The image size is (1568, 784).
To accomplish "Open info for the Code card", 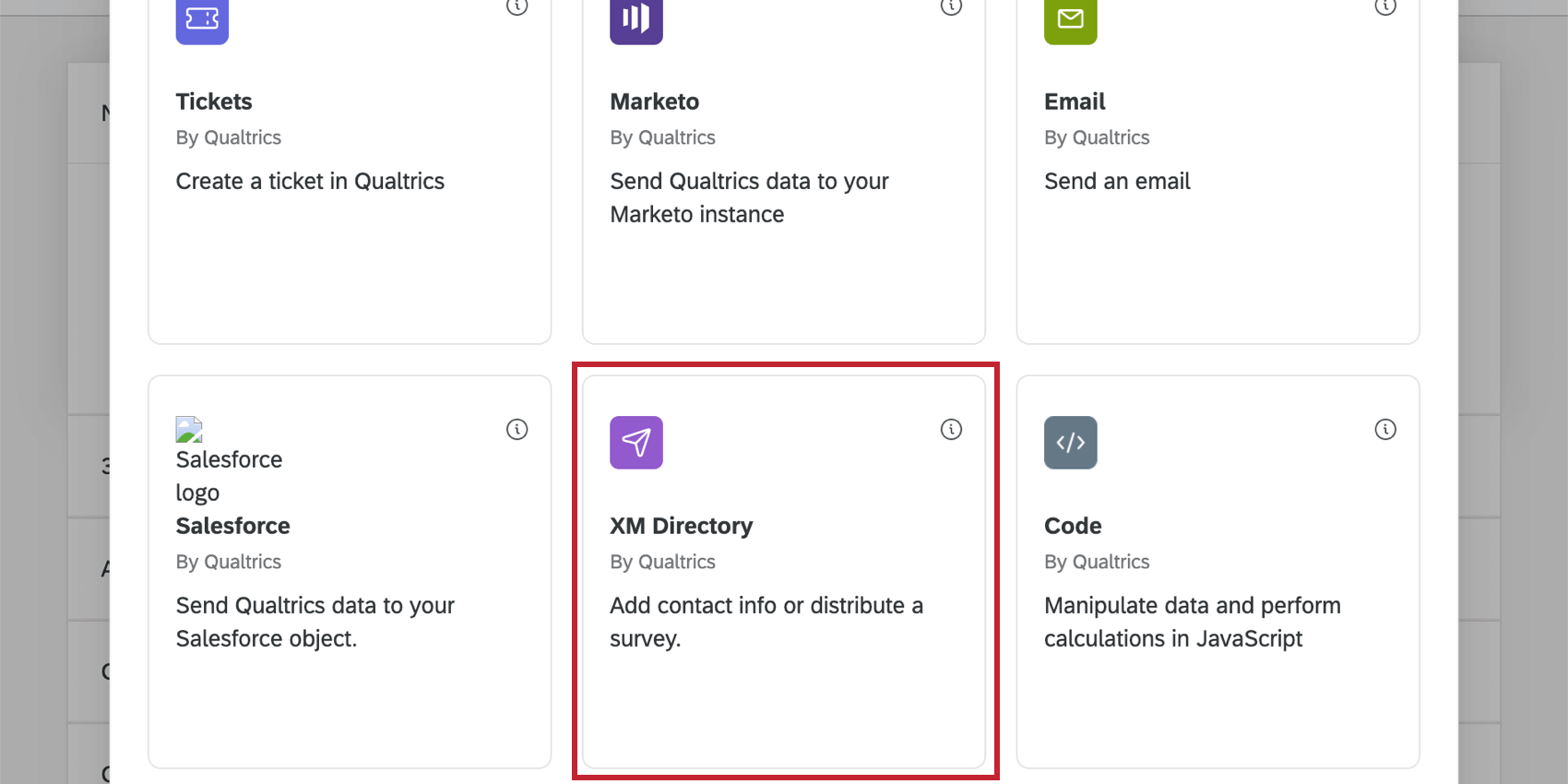I will tap(1385, 429).
